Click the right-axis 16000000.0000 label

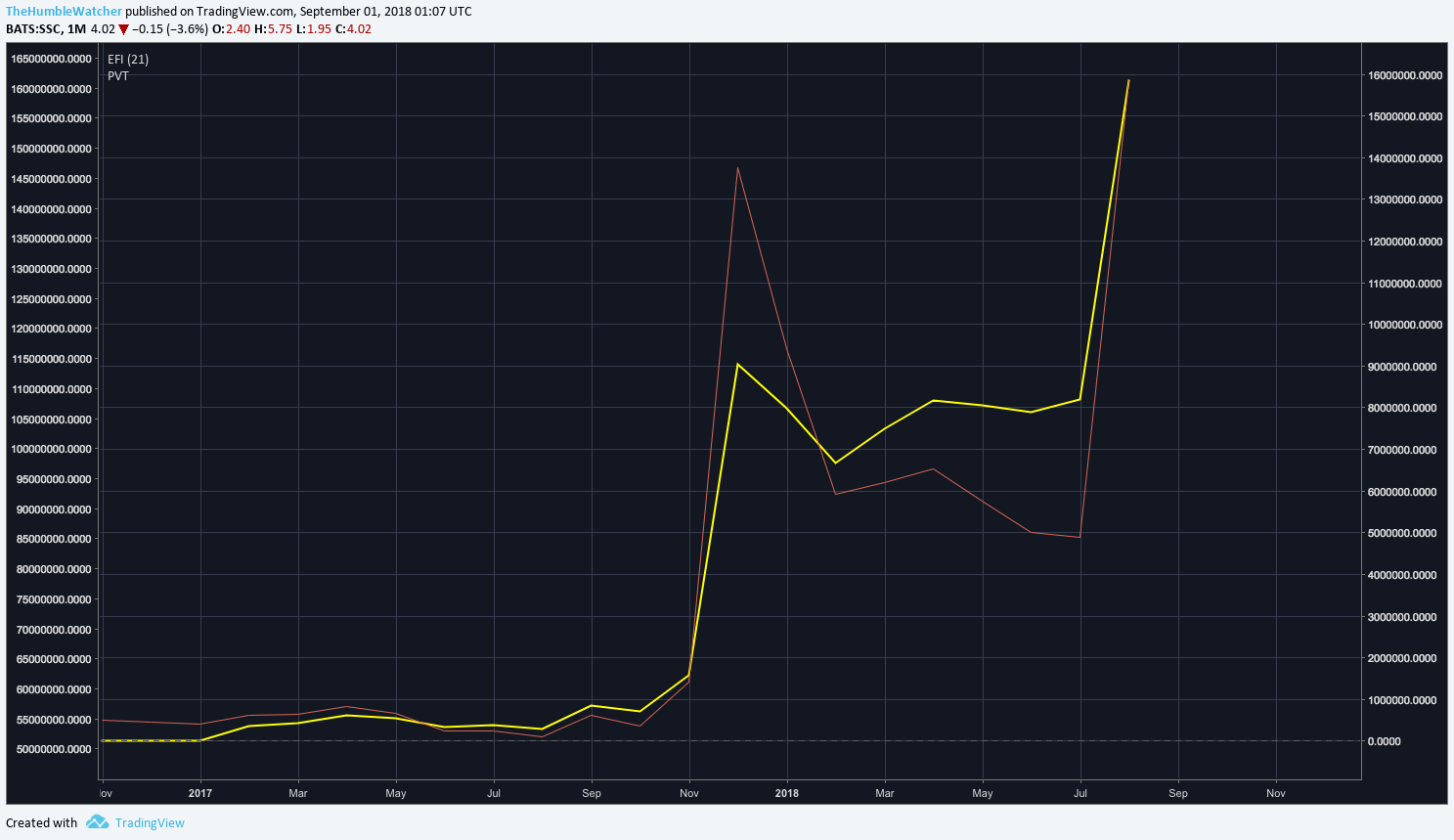tap(1405, 75)
